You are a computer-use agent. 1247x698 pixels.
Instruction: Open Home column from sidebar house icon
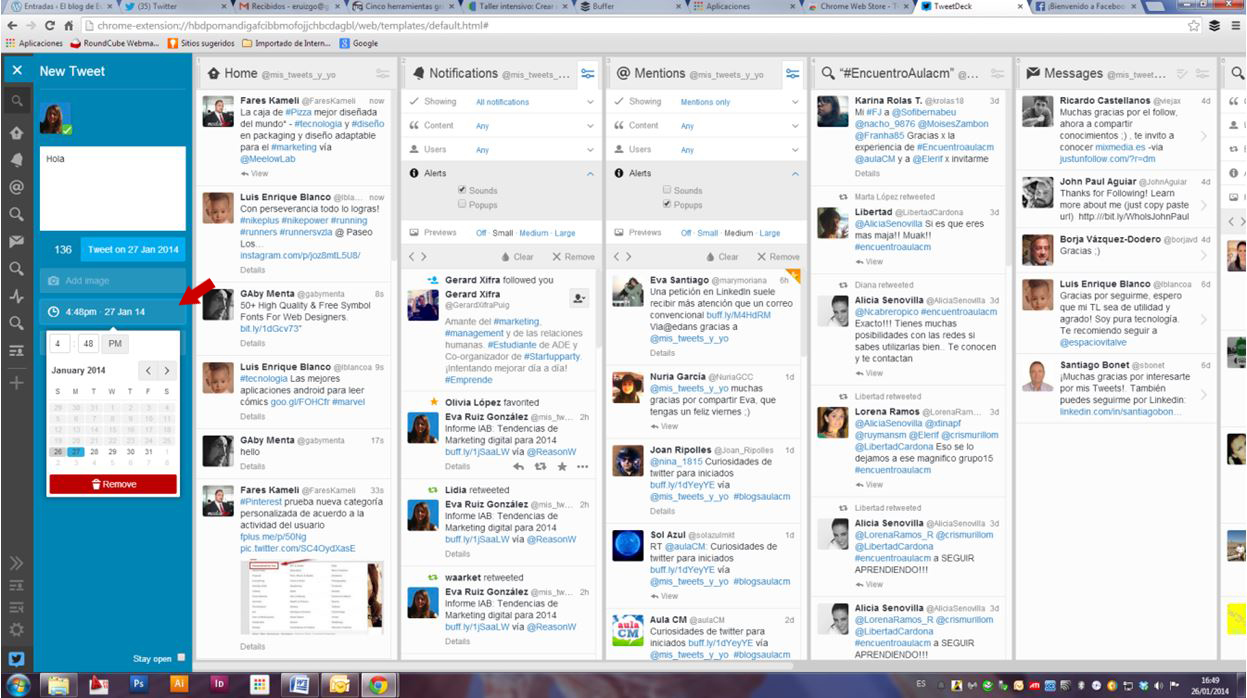coord(17,133)
